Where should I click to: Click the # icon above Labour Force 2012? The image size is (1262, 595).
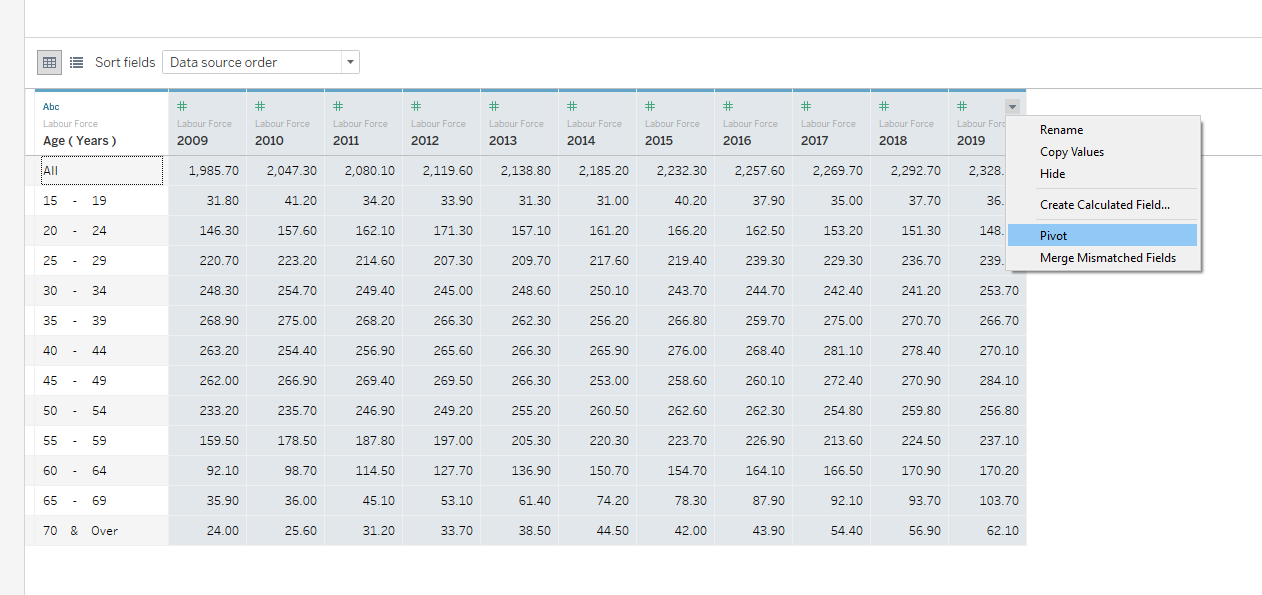click(x=414, y=104)
